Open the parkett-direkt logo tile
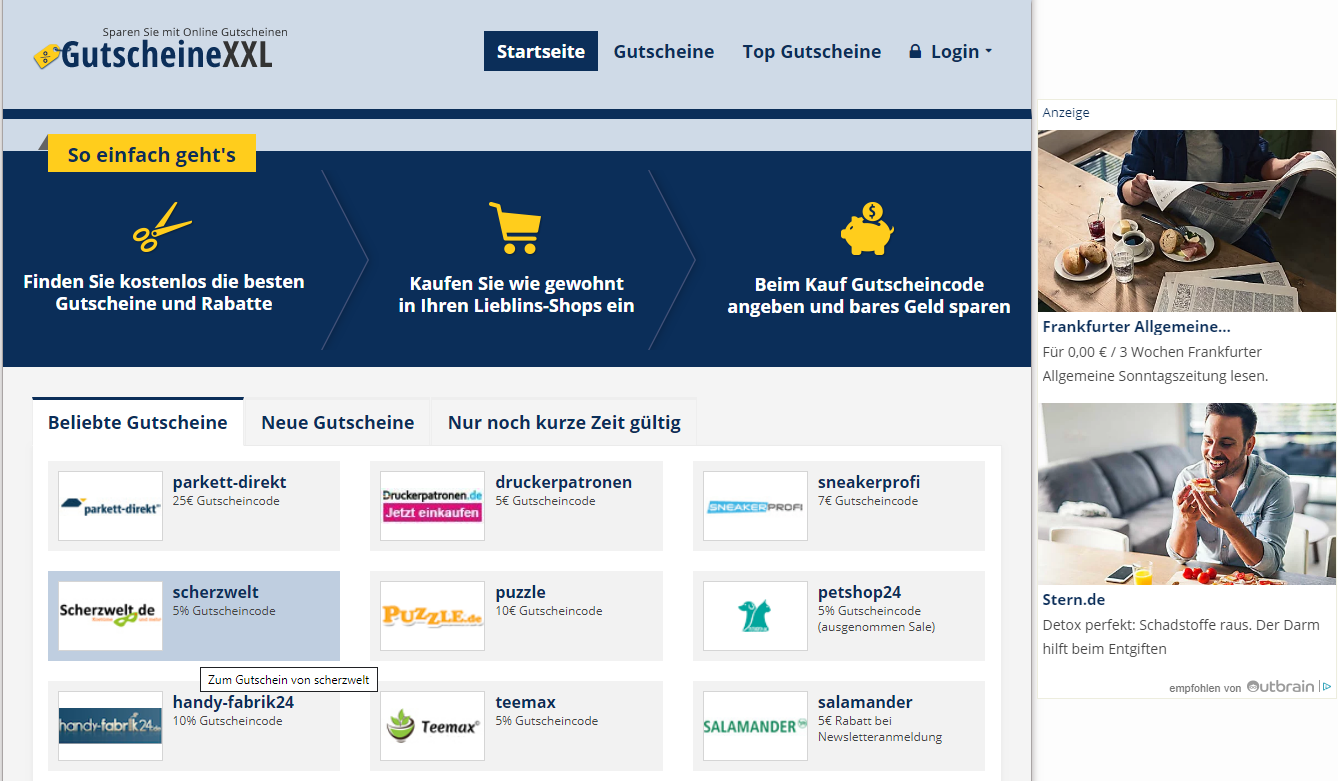The image size is (1338, 781). click(x=110, y=506)
